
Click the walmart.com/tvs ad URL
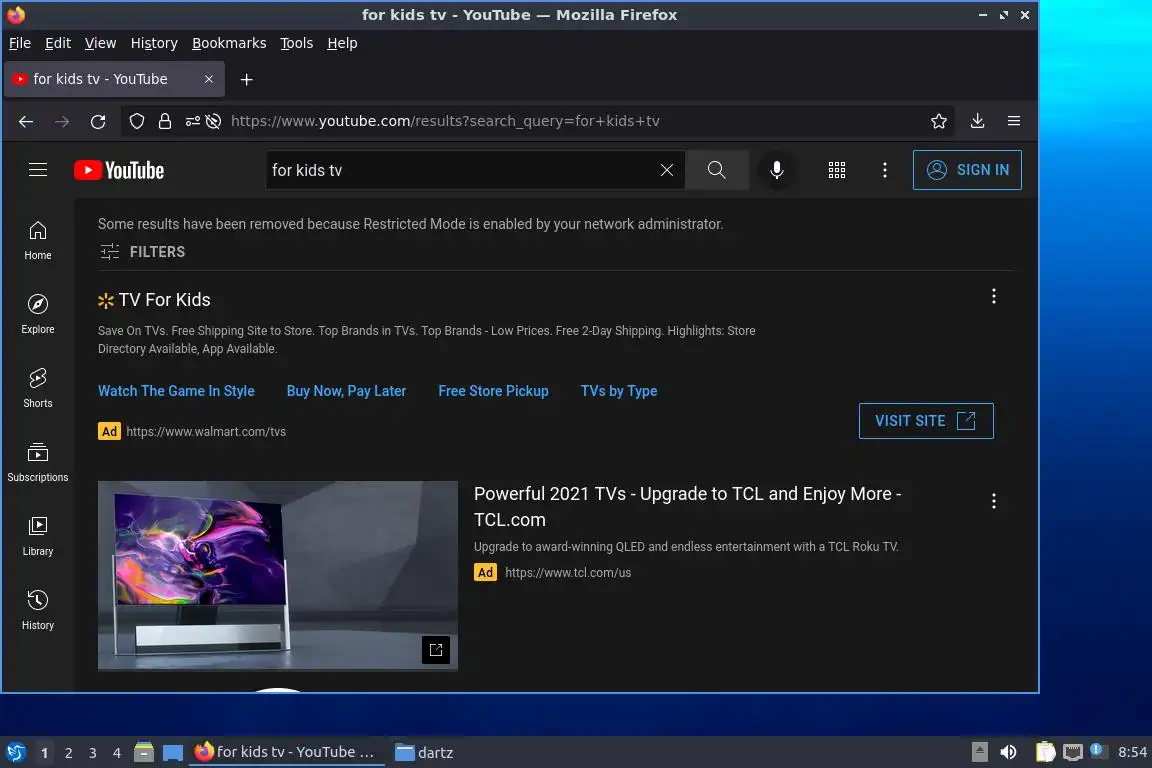[x=206, y=431]
